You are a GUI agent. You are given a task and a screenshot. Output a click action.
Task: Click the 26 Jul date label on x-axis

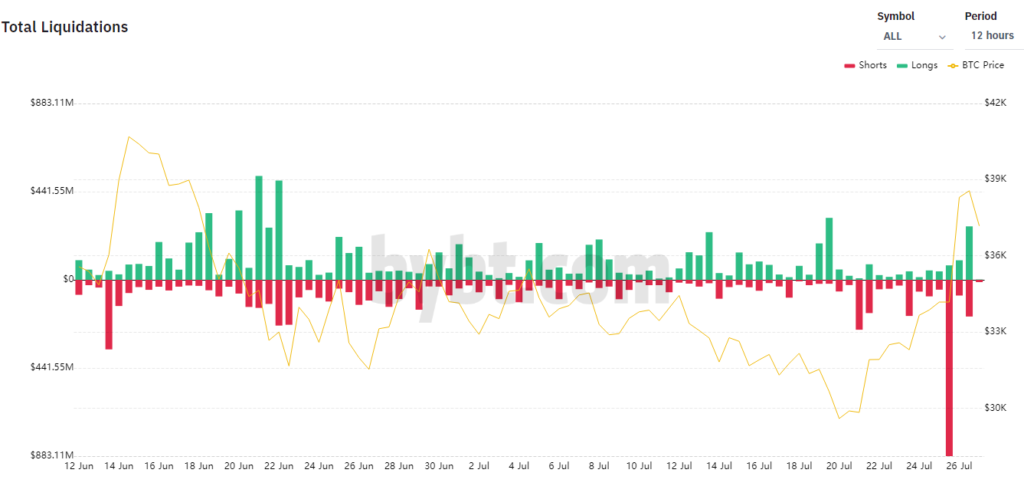(x=958, y=466)
